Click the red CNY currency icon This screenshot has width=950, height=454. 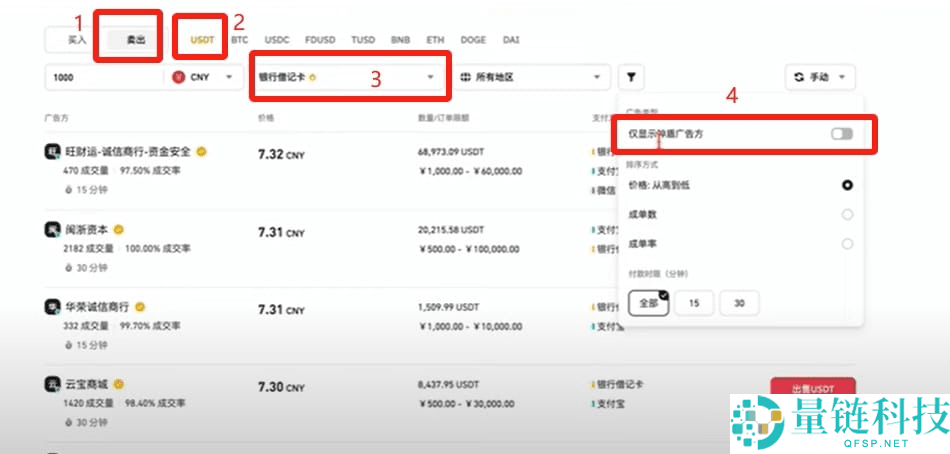pyautogui.click(x=178, y=78)
